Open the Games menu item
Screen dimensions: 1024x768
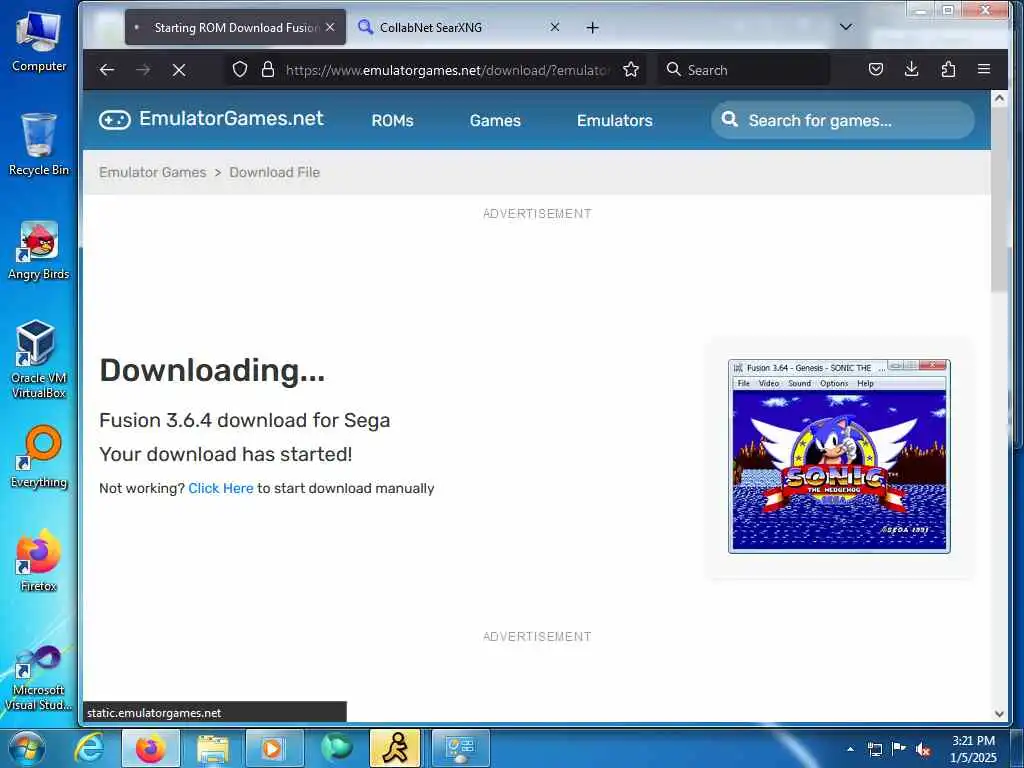tap(495, 120)
